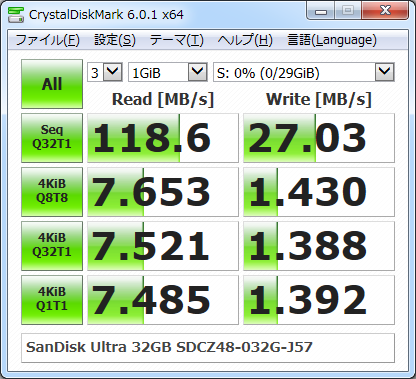Select the 4KiB Q32T1 read value 7.521
416x379 pixels.
(x=163, y=246)
